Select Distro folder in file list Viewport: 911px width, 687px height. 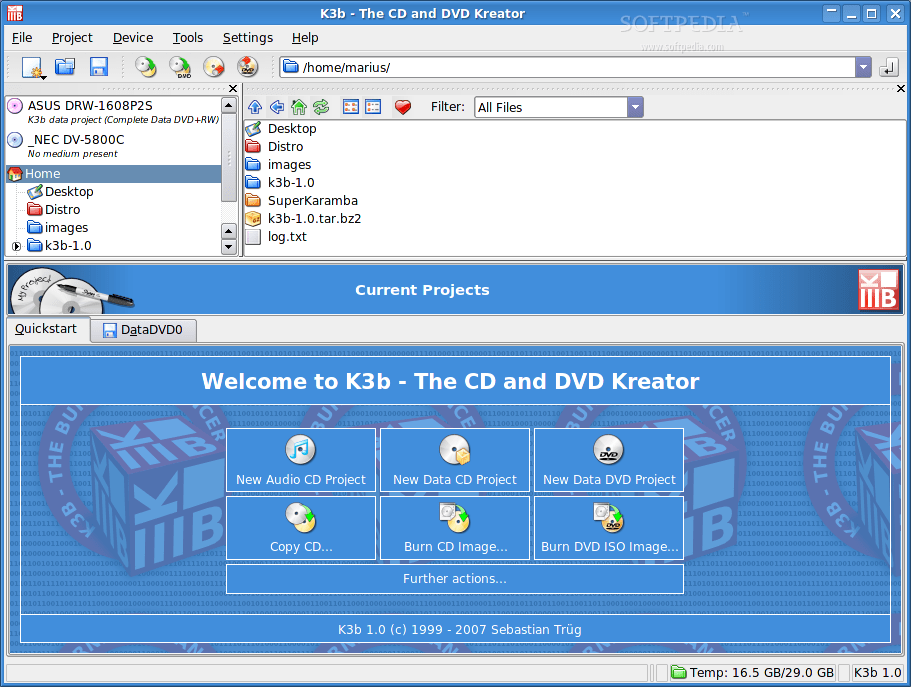coord(275,146)
